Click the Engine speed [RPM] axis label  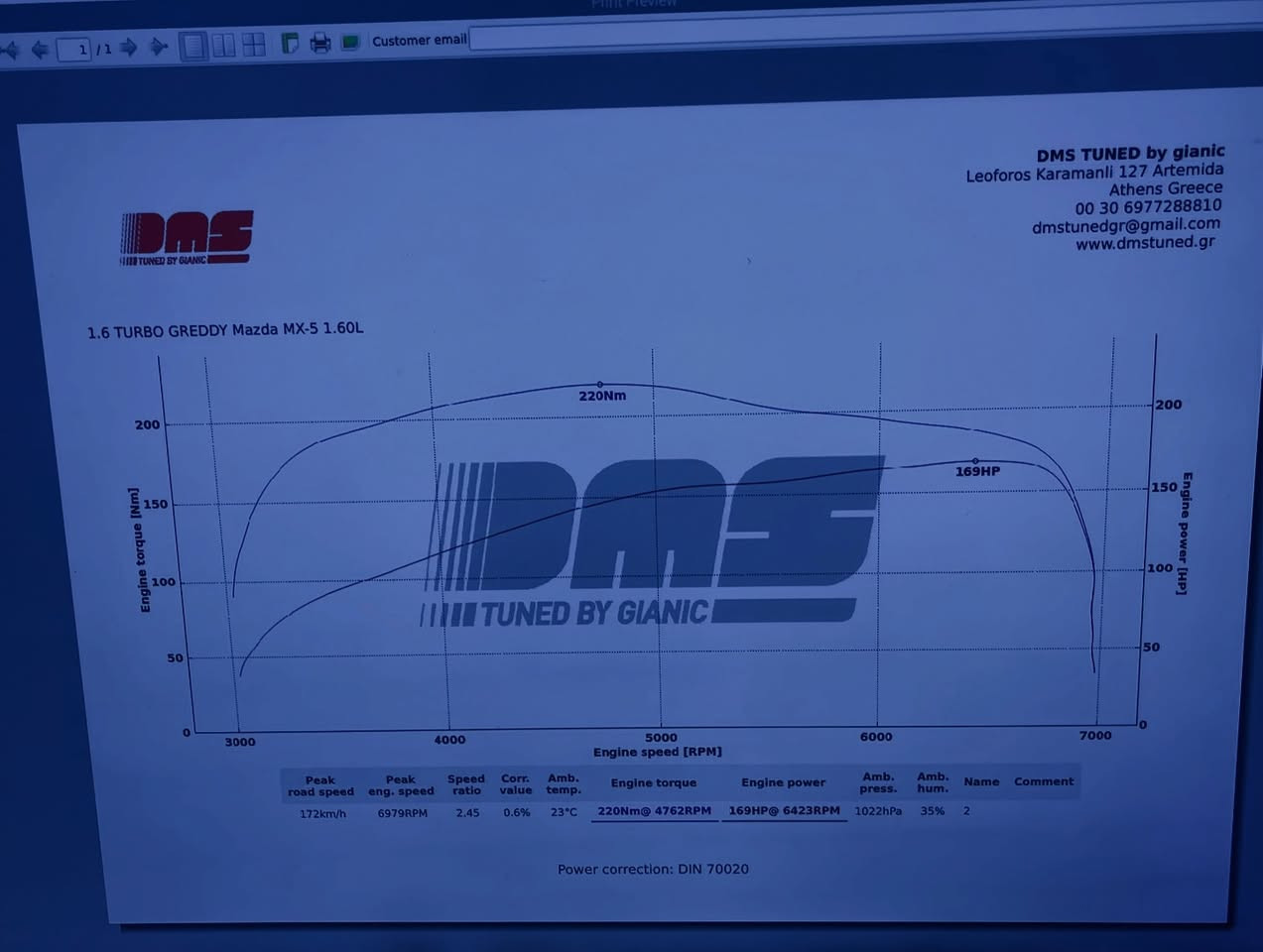tap(658, 752)
